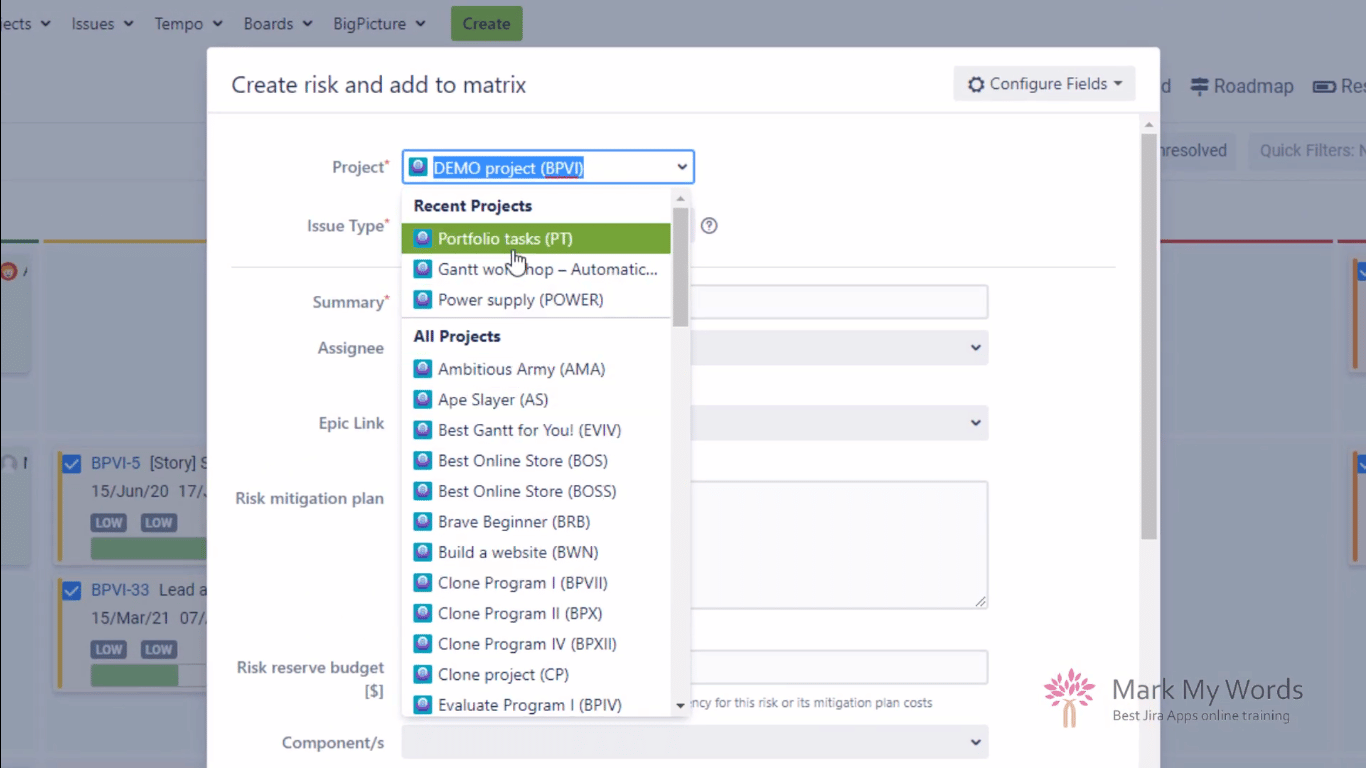
Task: Open the Issues menu
Action: [102, 24]
